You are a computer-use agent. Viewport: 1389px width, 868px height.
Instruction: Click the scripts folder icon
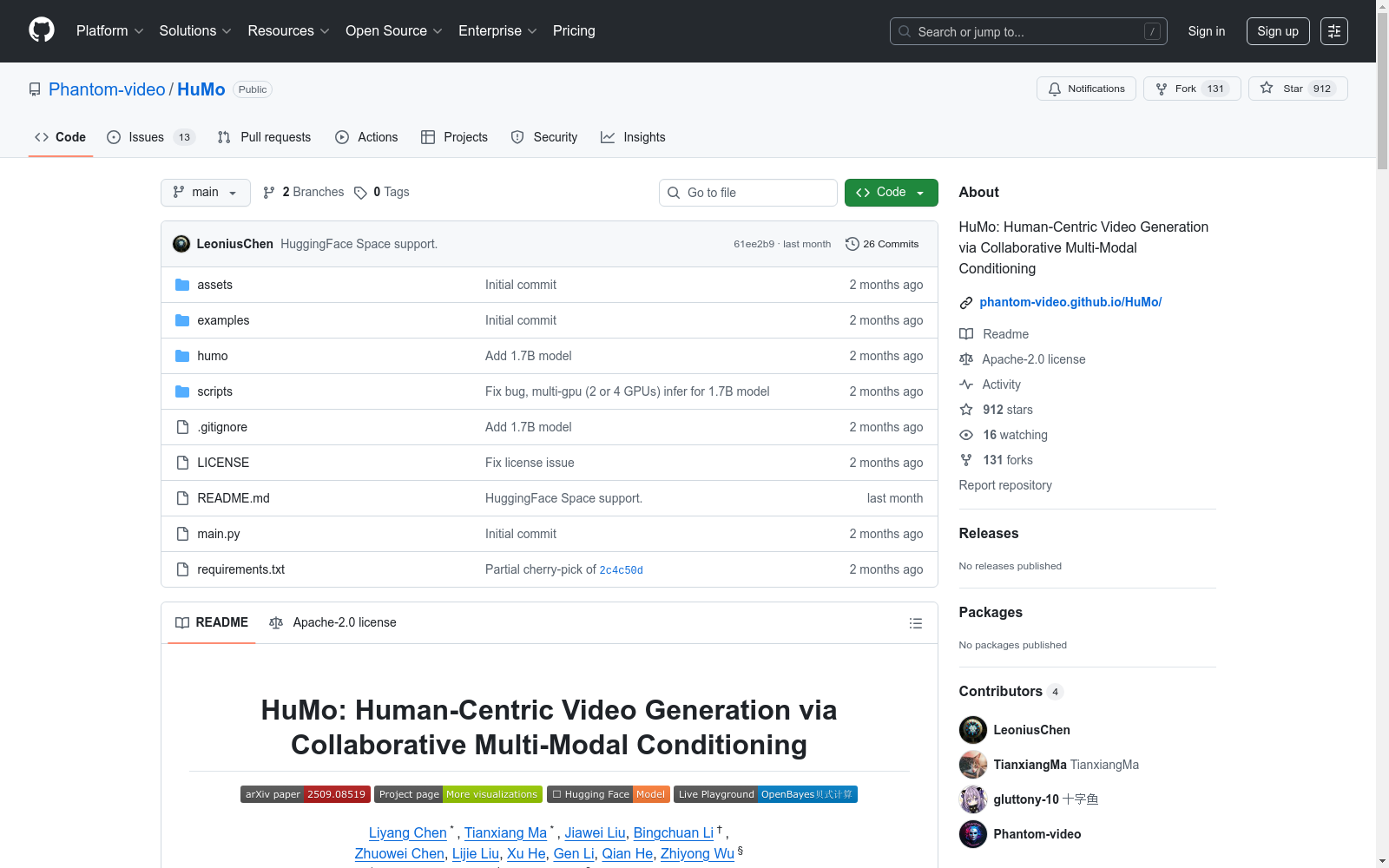[x=182, y=391]
